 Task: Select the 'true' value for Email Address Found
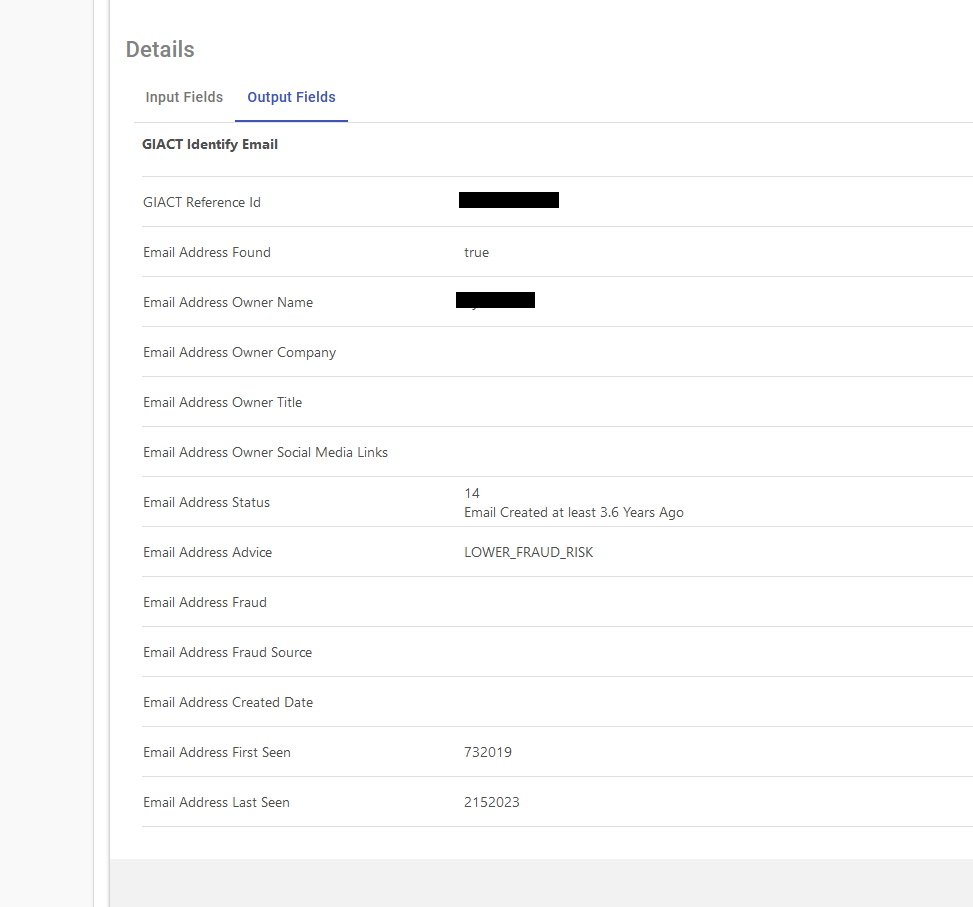477,252
